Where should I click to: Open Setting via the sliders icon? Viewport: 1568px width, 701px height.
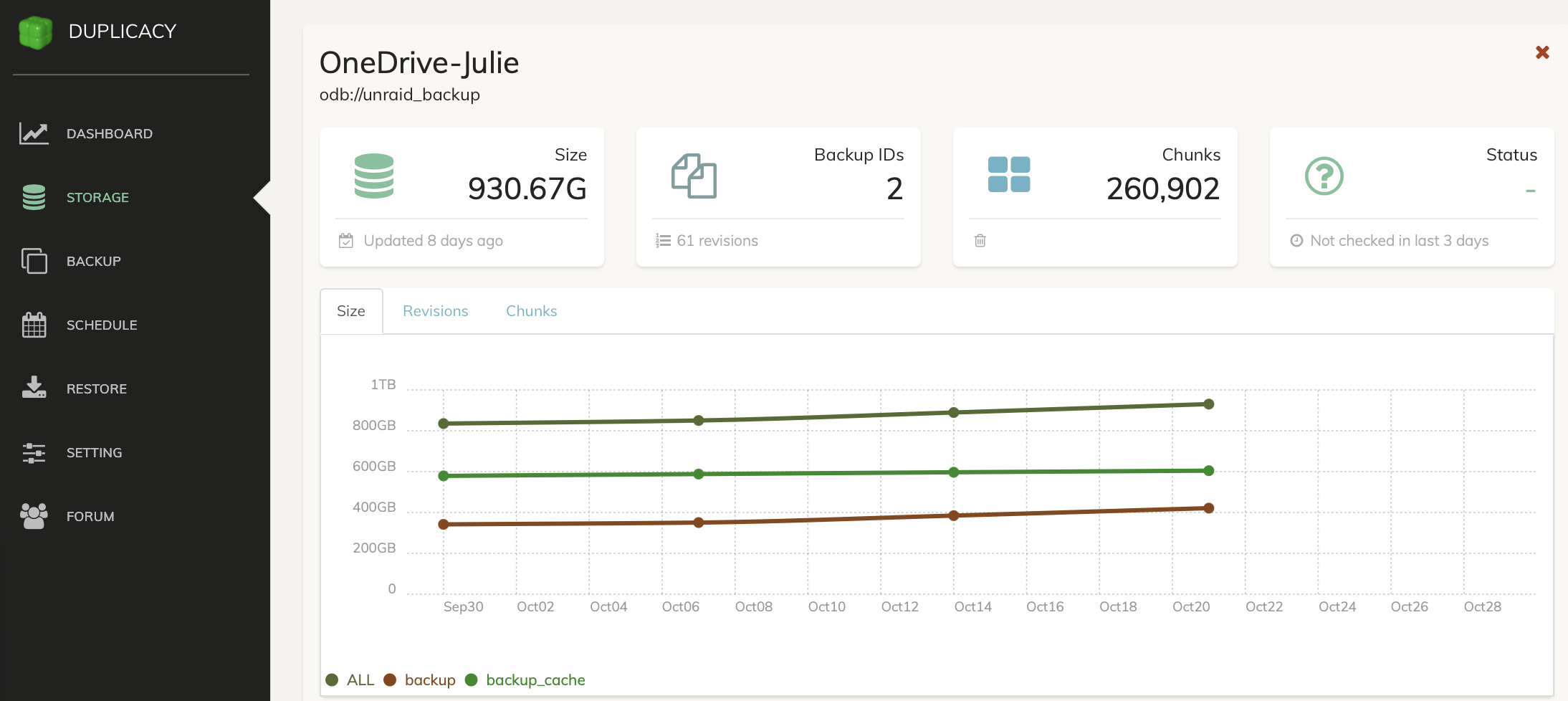tap(34, 452)
